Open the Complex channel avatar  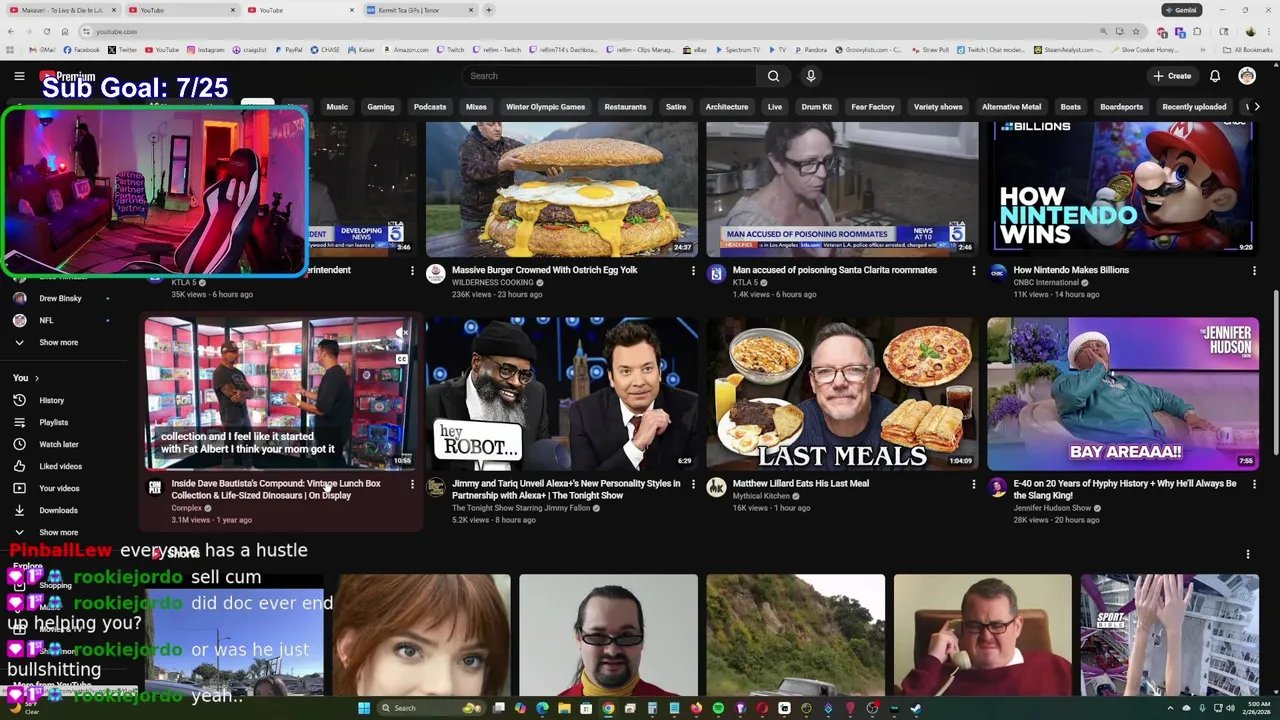click(x=155, y=488)
